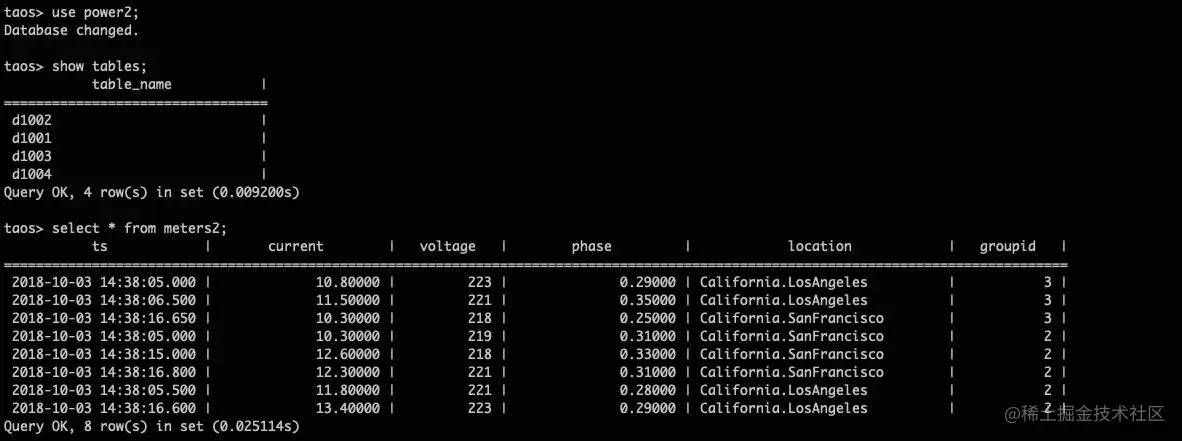Click current value 10.80000
The height and width of the screenshot is (441, 1182).
pyautogui.click(x=348, y=282)
